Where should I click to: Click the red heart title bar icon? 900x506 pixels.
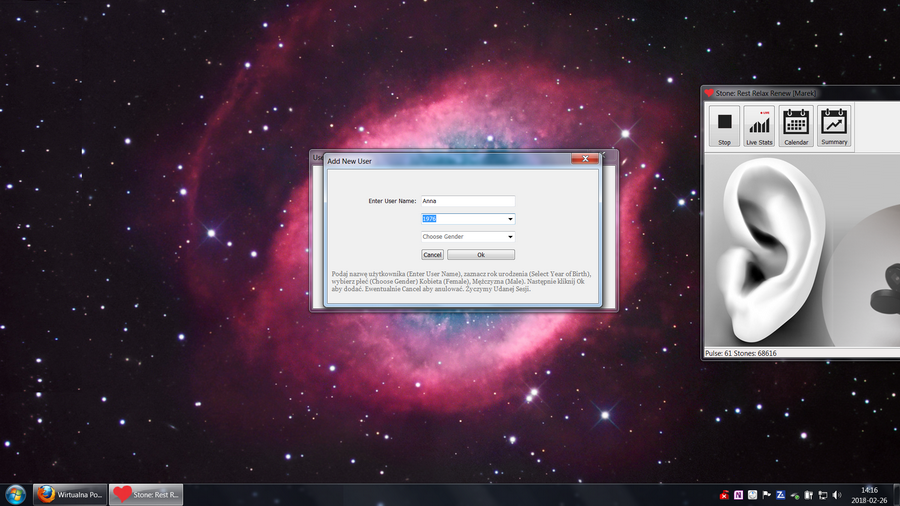(709, 93)
